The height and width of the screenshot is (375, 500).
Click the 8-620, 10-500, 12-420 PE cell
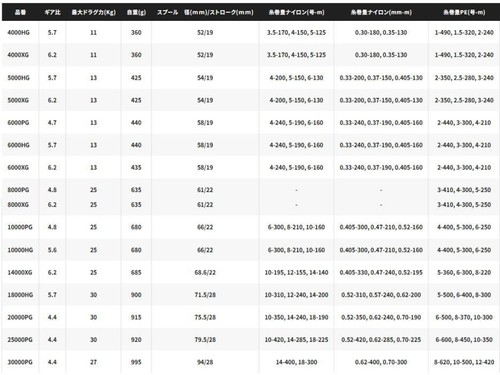coord(464,362)
